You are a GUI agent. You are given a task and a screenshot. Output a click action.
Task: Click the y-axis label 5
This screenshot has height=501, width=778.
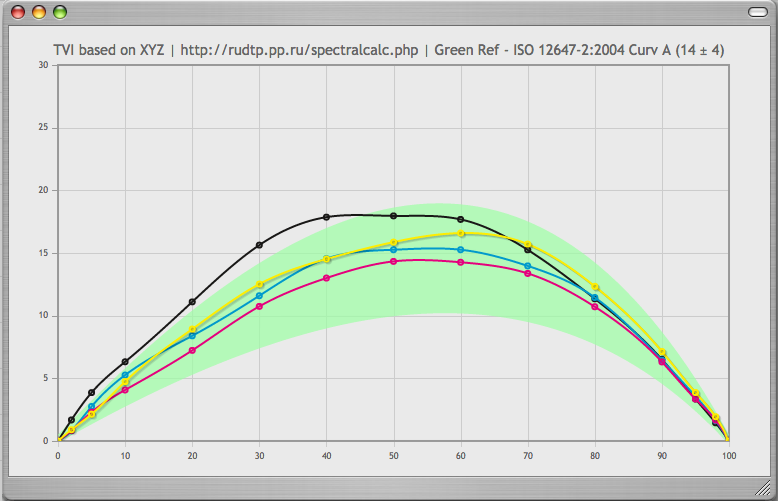pos(46,378)
